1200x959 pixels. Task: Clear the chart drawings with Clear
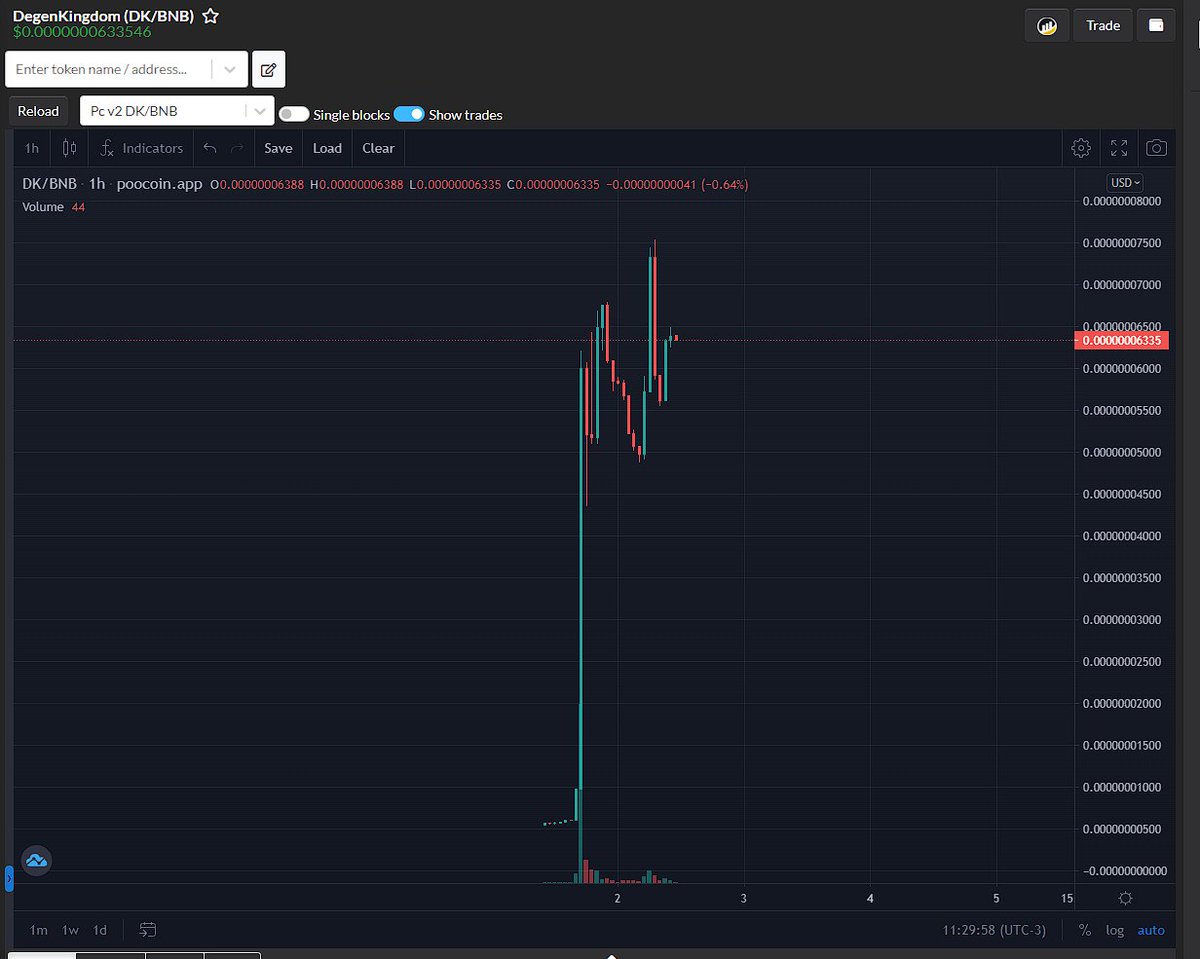pos(378,147)
